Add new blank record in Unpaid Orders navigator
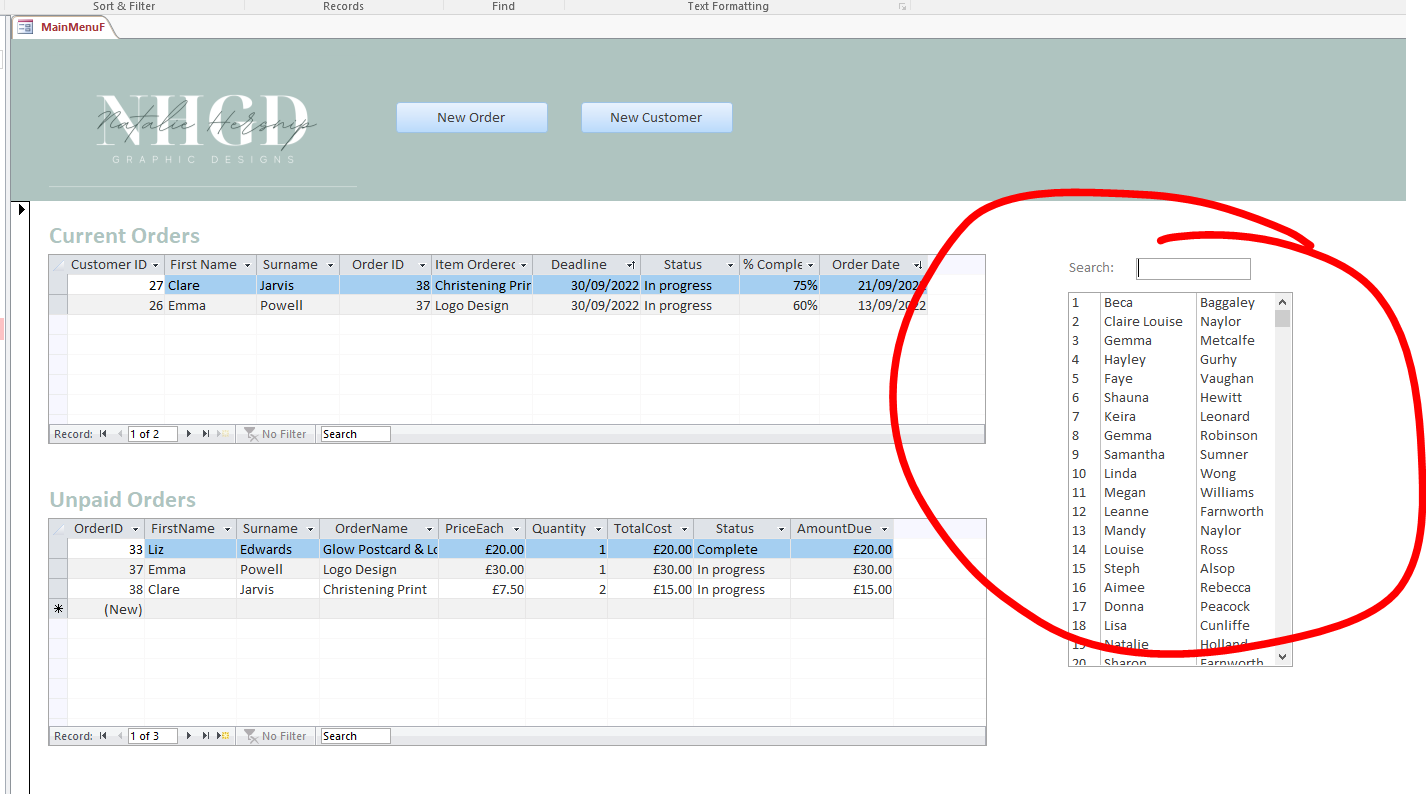1426x794 pixels. [x=224, y=736]
